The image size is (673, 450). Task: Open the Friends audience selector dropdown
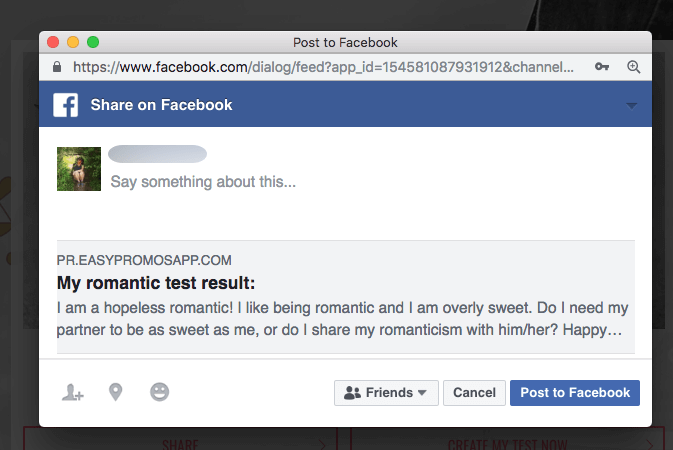click(386, 393)
